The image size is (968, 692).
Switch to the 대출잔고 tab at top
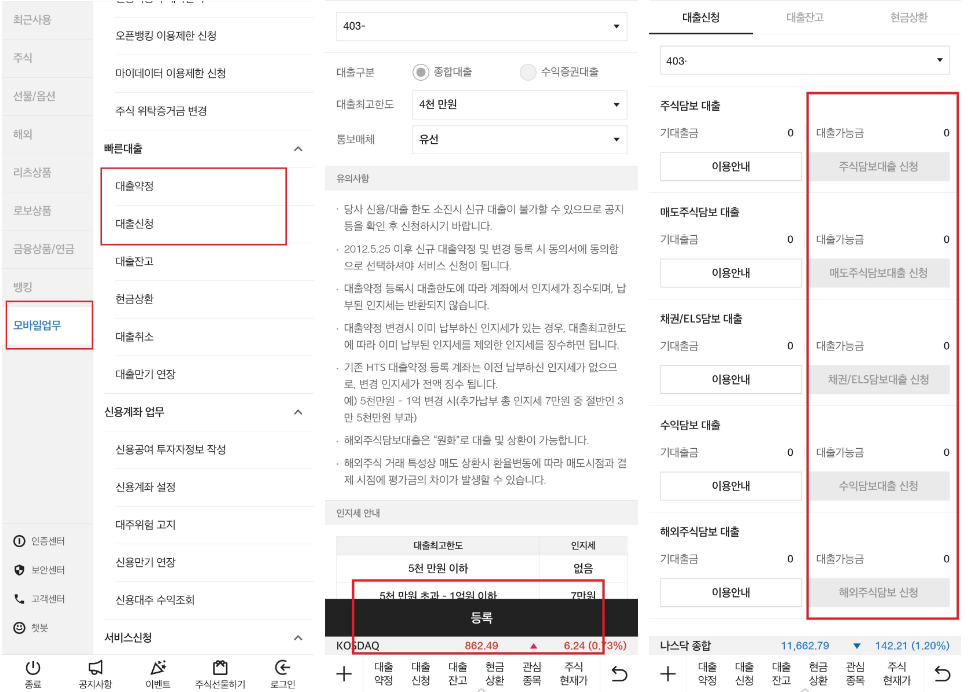coord(804,17)
